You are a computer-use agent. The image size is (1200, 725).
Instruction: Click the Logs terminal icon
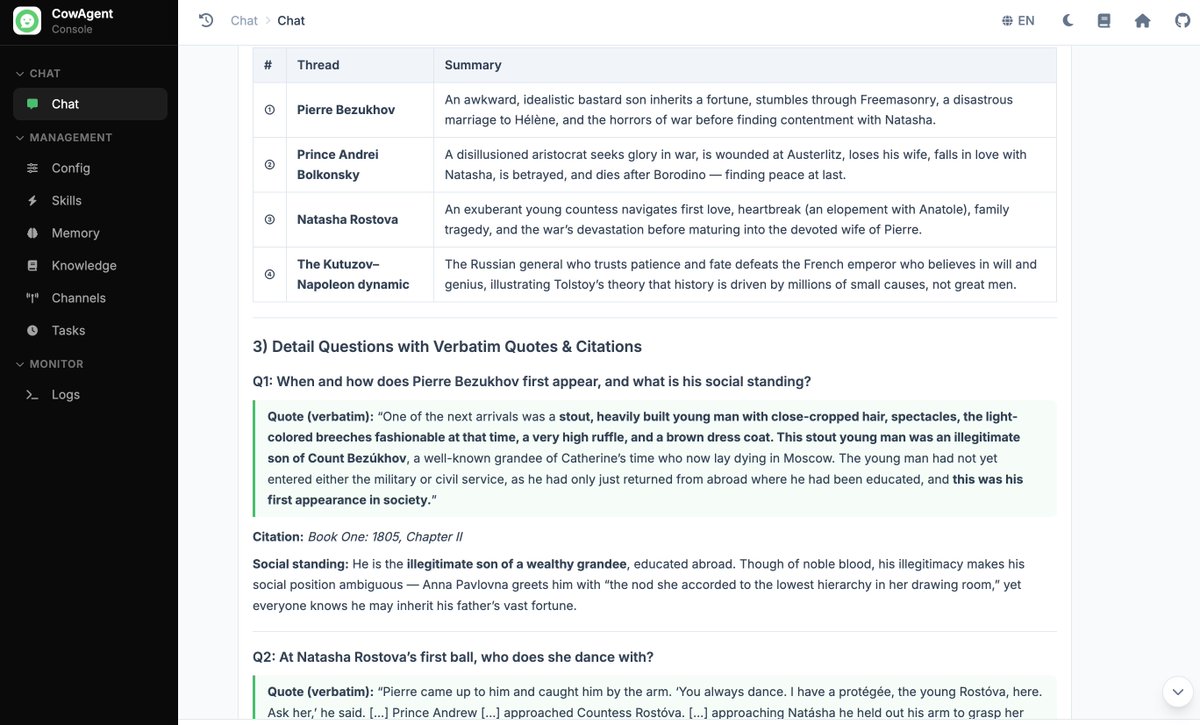[x=32, y=395]
